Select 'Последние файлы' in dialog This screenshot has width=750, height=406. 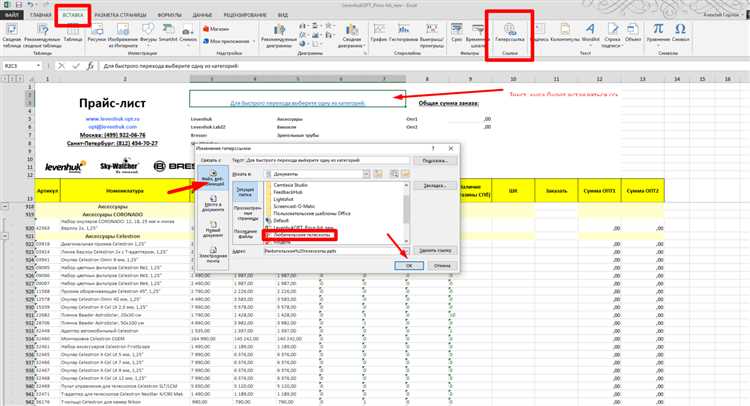(245, 233)
